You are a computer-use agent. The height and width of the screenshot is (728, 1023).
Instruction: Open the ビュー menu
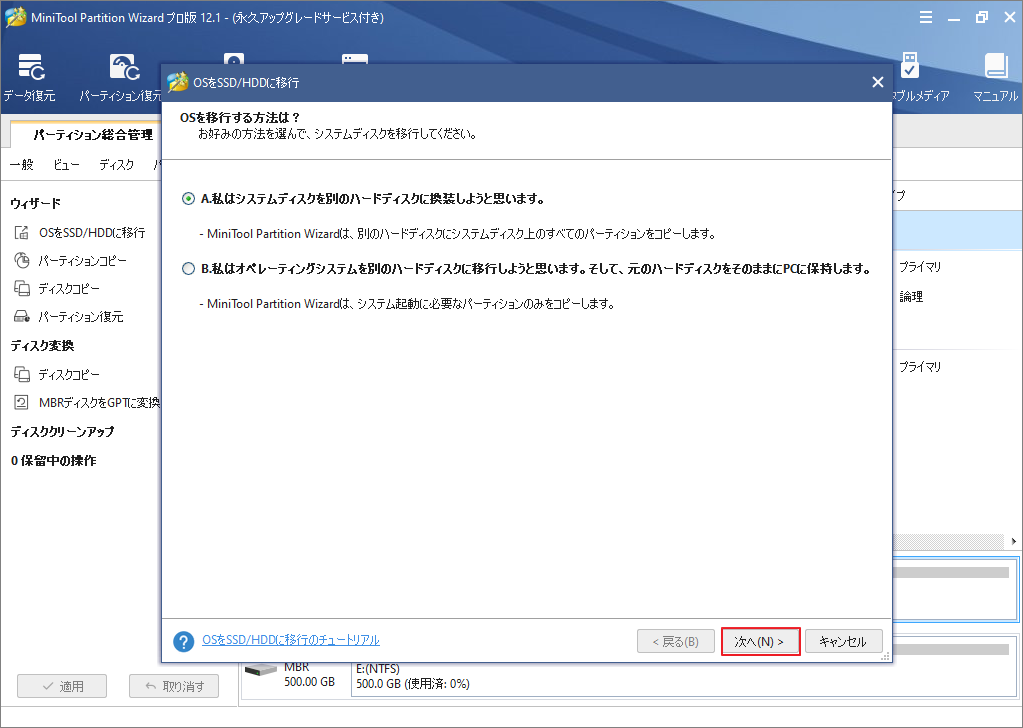tap(67, 165)
